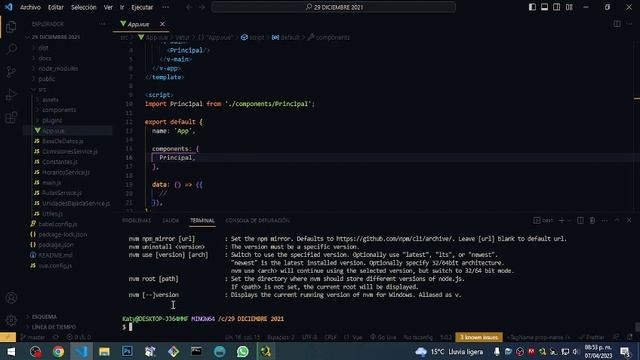
Task: Kill the terminal with the trash icon
Action: [x=592, y=220]
